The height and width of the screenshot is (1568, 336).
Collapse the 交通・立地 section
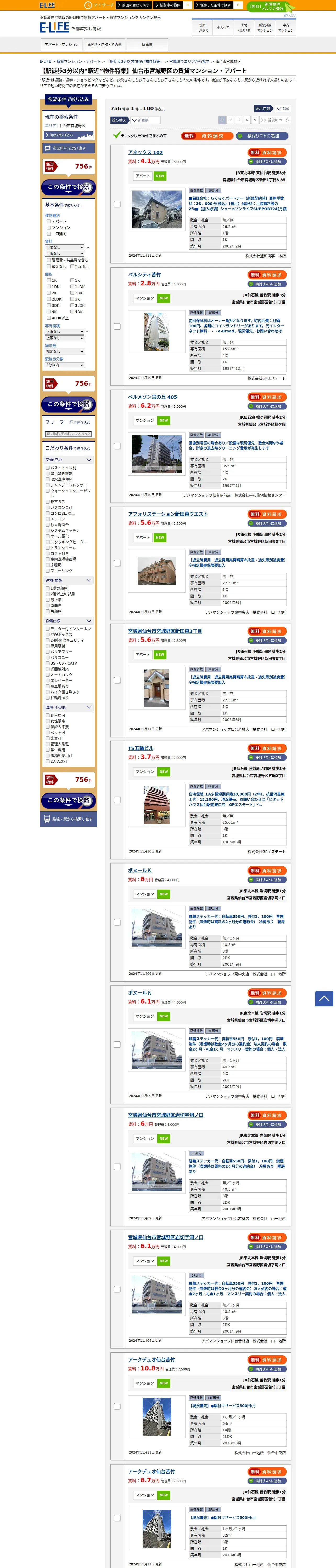pos(68,460)
